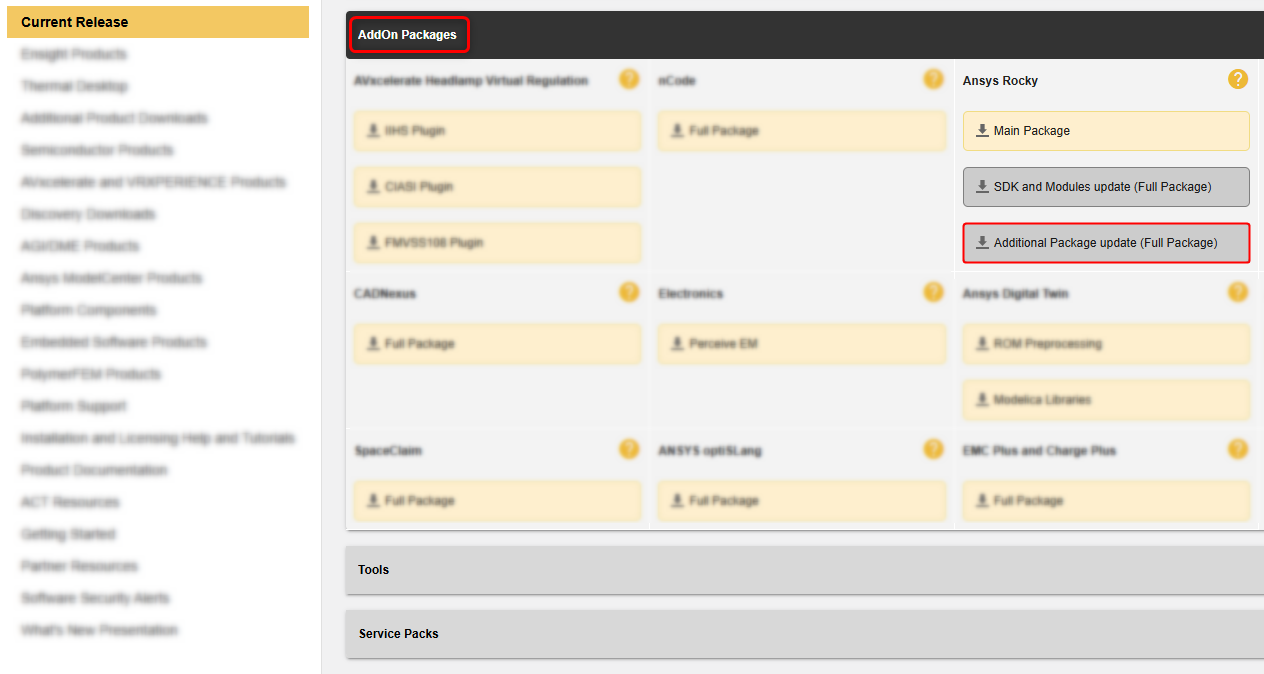
Task: Download SDK and Modules update package
Action: click(x=1106, y=187)
